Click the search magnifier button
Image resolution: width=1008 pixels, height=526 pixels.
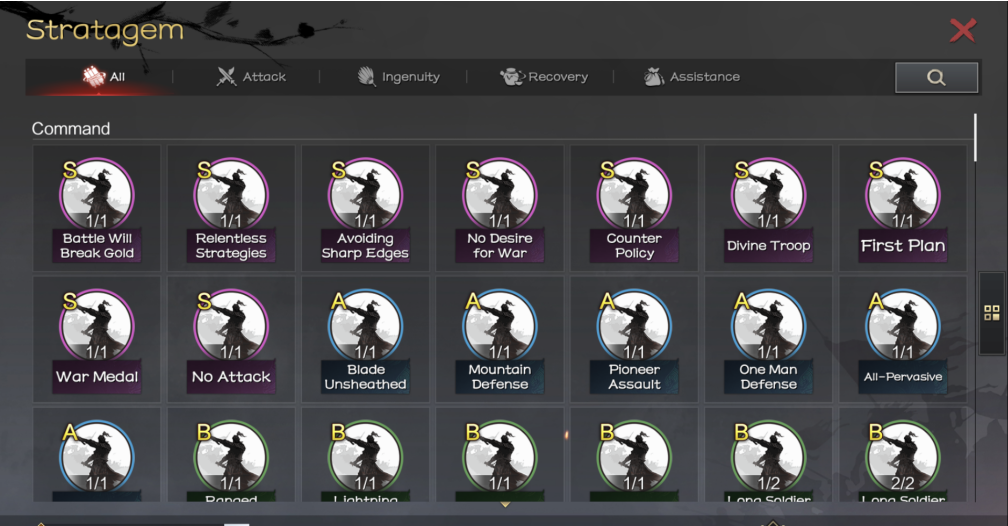(x=936, y=77)
